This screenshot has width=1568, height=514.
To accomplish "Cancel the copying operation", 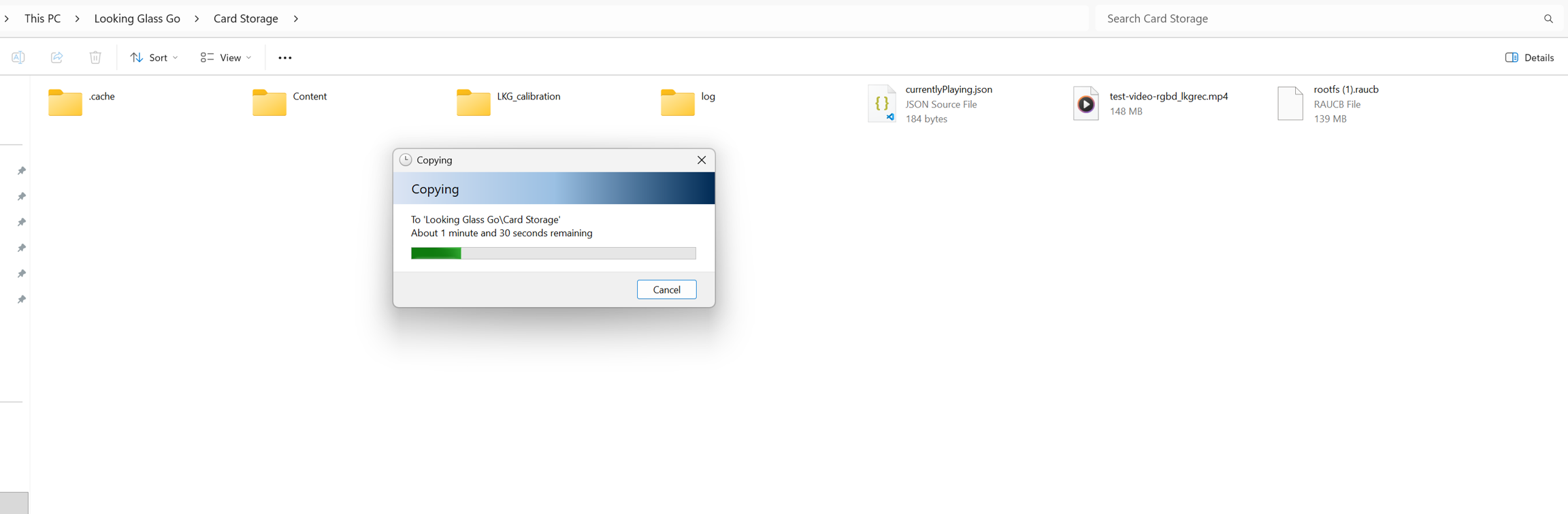I will (666, 289).
